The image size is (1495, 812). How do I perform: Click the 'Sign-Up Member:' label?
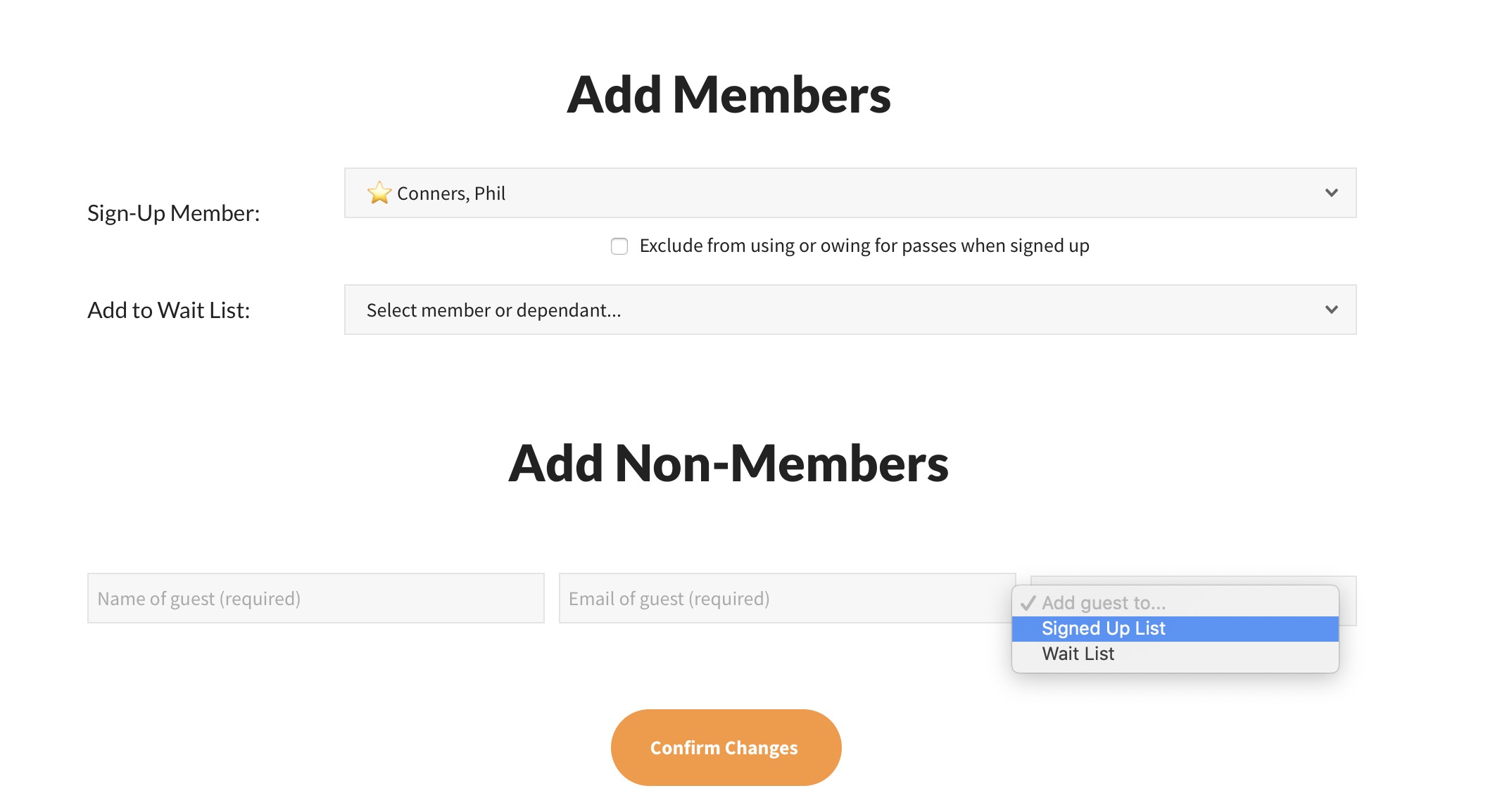point(174,213)
